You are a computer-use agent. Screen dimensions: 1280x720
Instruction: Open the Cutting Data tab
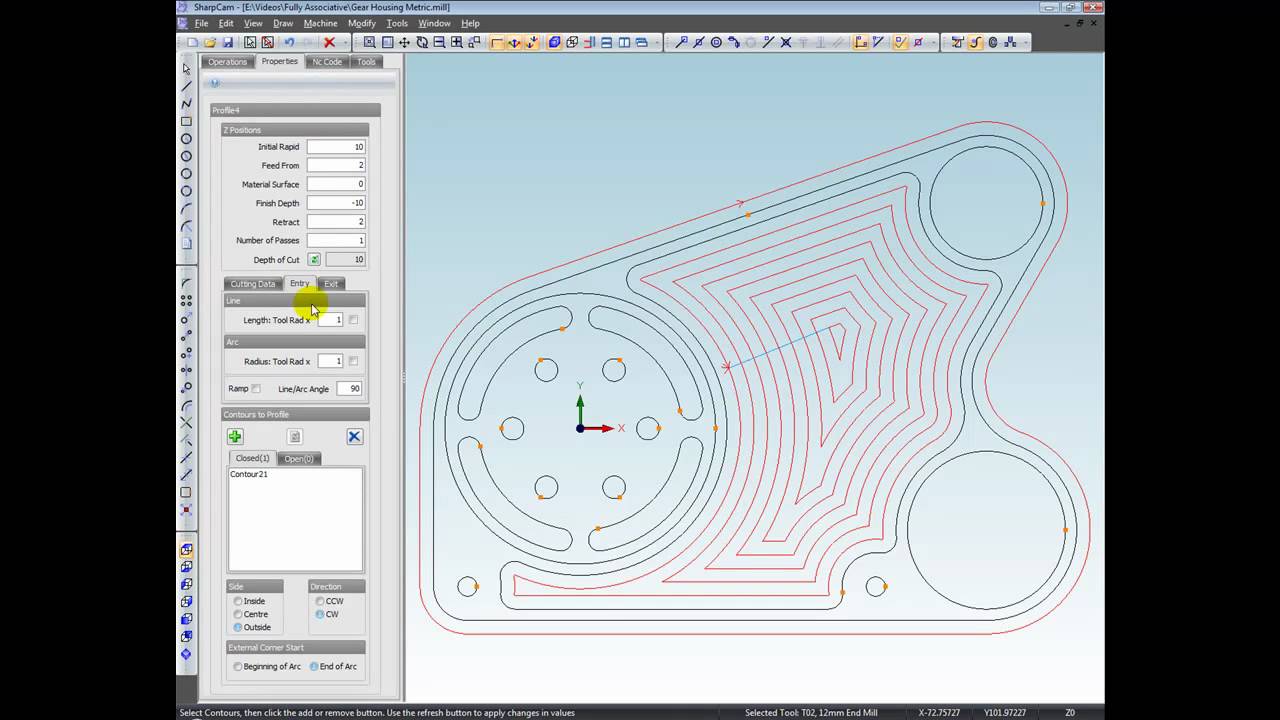point(253,284)
